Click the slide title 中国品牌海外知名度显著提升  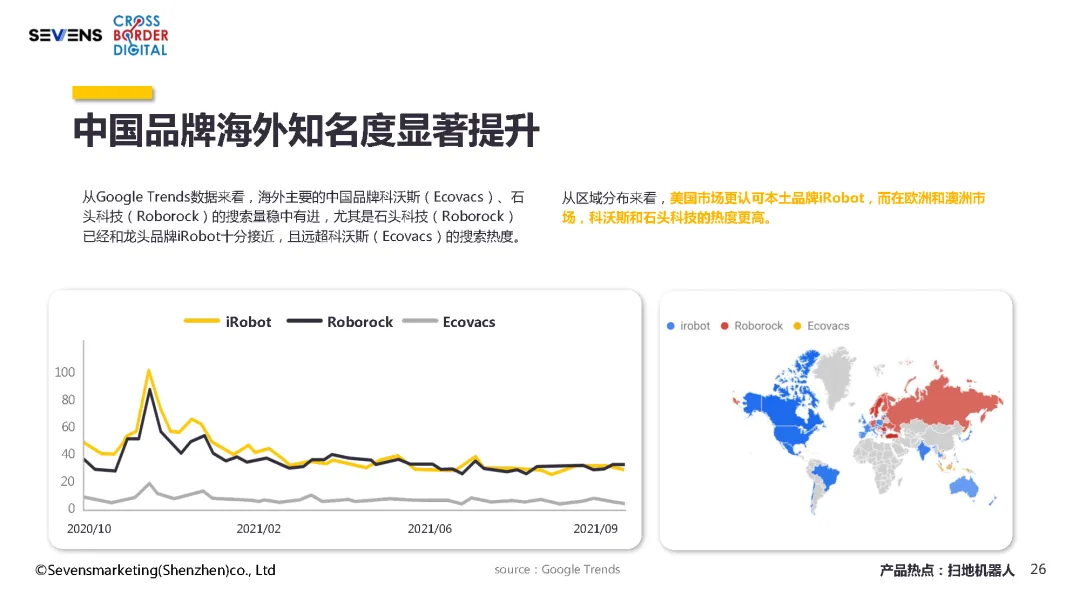pos(307,130)
